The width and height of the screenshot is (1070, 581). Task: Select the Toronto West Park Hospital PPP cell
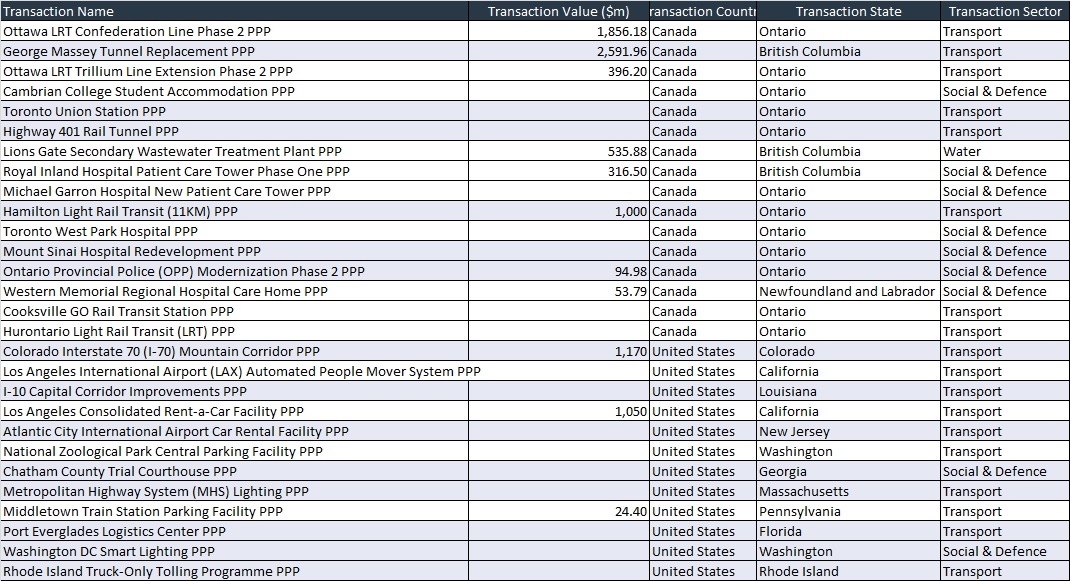tap(234, 231)
